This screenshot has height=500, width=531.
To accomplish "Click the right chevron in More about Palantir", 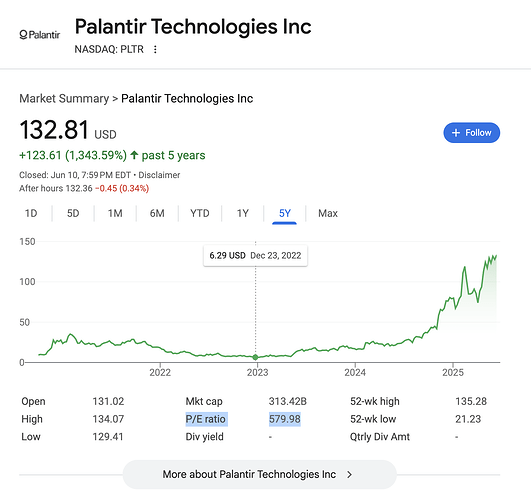I will (x=349, y=475).
